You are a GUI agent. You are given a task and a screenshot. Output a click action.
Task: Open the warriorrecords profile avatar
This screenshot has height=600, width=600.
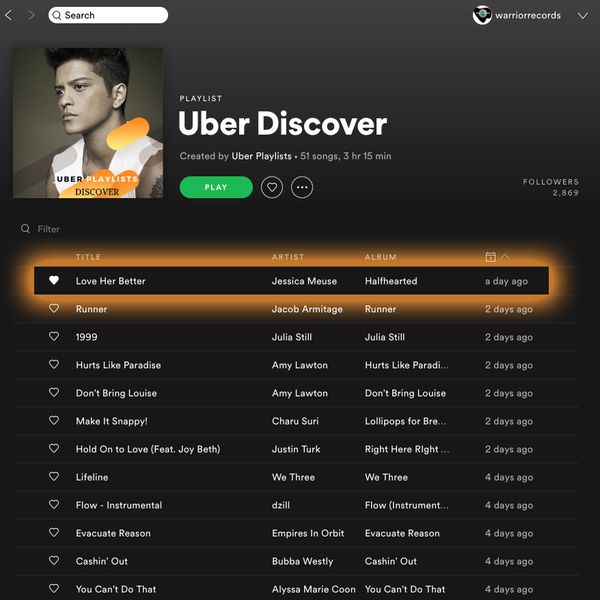coord(482,16)
